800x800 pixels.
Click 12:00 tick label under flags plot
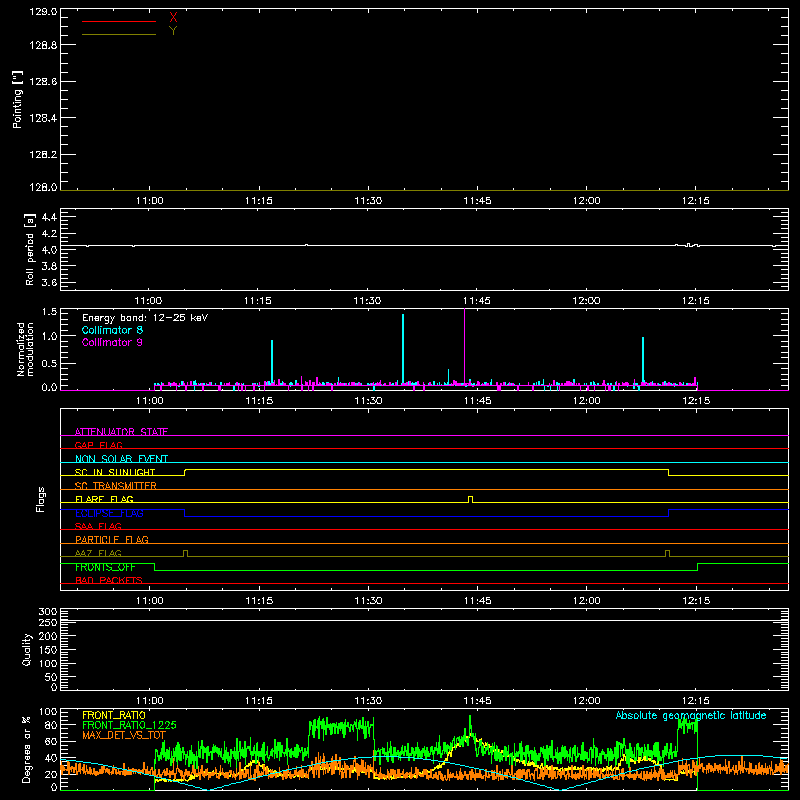coord(587,601)
